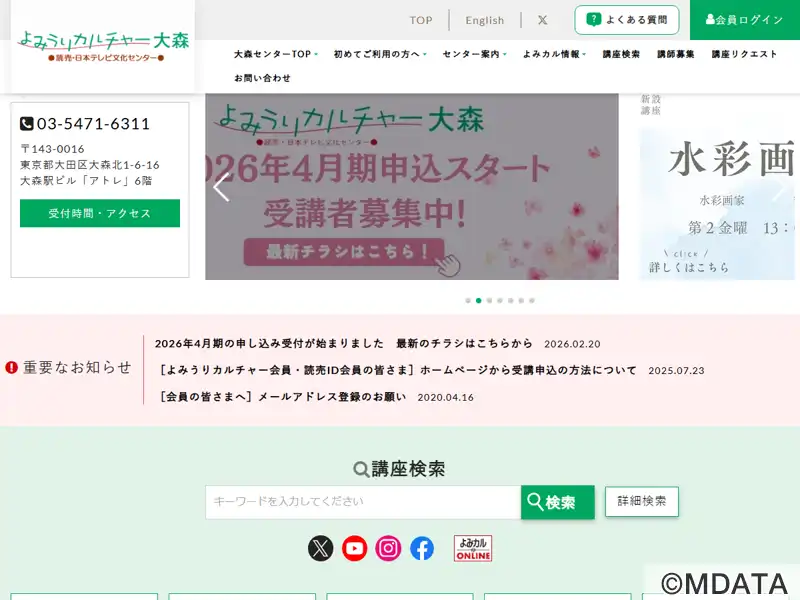Open 講座検索 nav item
800x600 pixels.
tap(621, 54)
